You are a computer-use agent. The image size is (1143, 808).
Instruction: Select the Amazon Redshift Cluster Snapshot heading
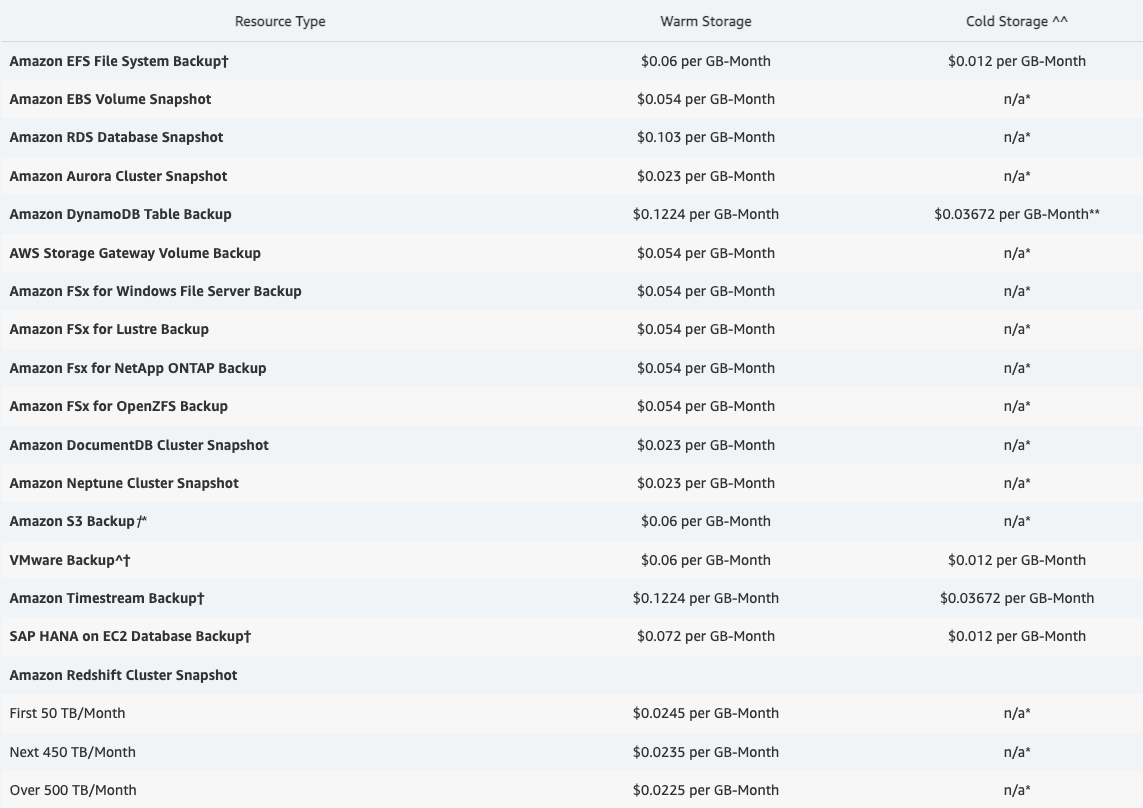click(x=123, y=675)
